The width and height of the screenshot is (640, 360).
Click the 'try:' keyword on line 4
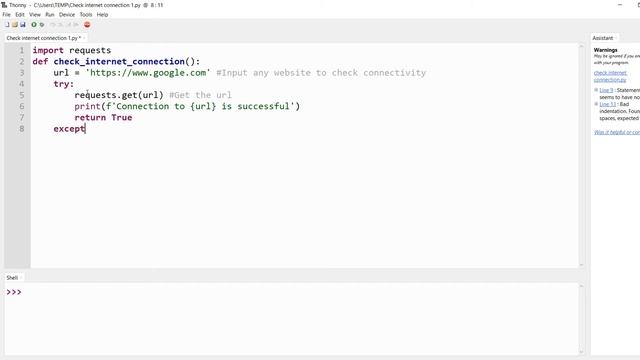tap(64, 84)
